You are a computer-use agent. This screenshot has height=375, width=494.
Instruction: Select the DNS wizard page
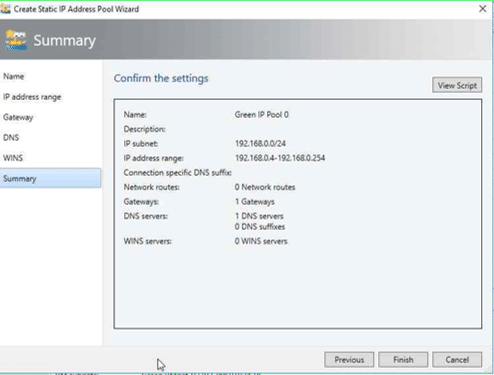coord(11,138)
